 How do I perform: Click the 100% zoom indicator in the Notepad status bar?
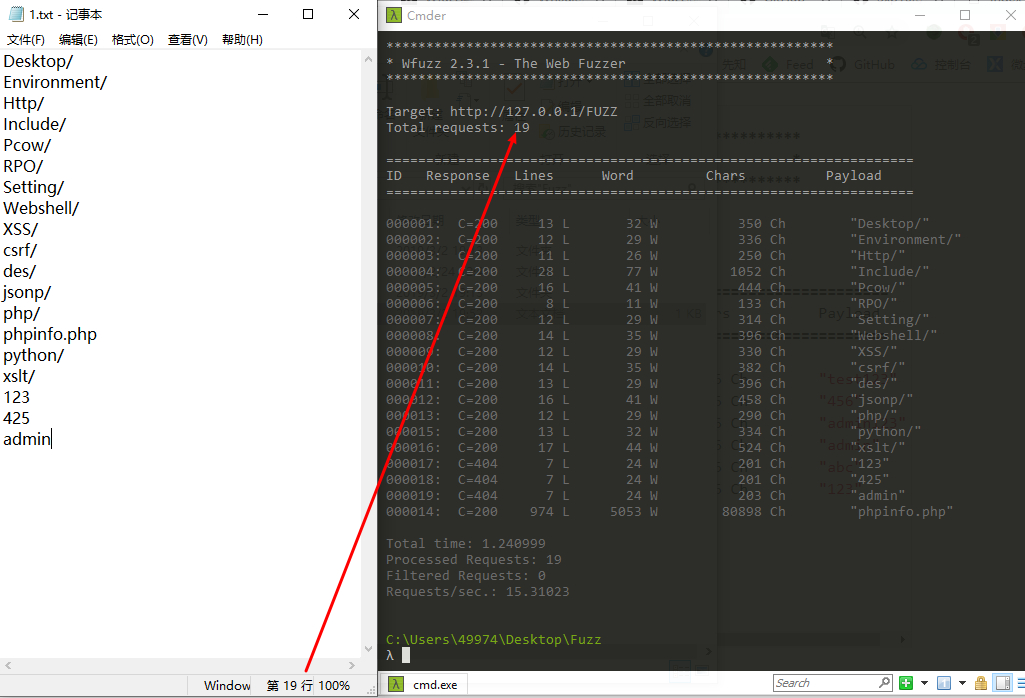click(334, 686)
